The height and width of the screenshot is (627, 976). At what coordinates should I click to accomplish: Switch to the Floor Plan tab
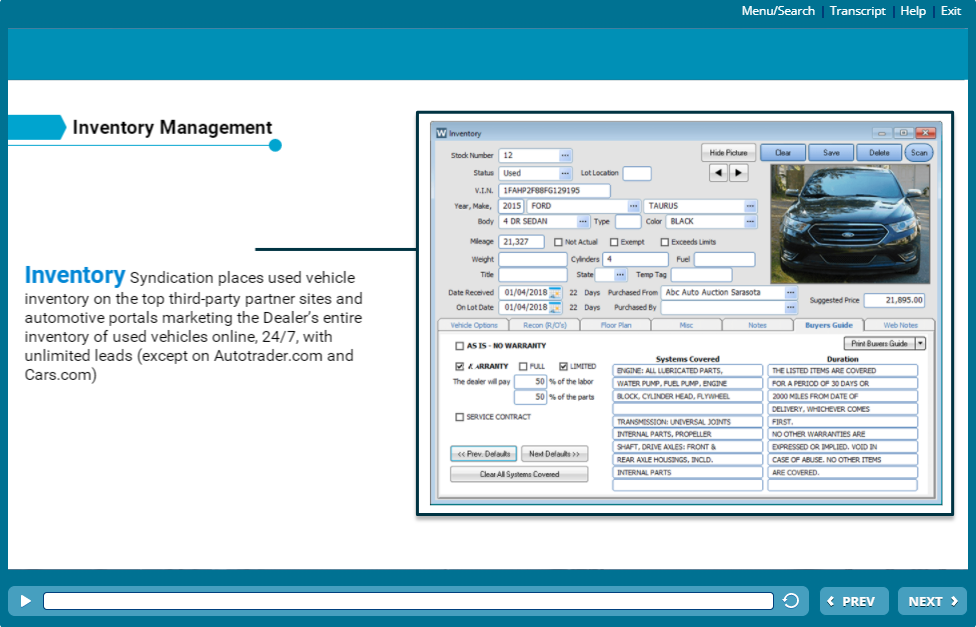pos(615,325)
